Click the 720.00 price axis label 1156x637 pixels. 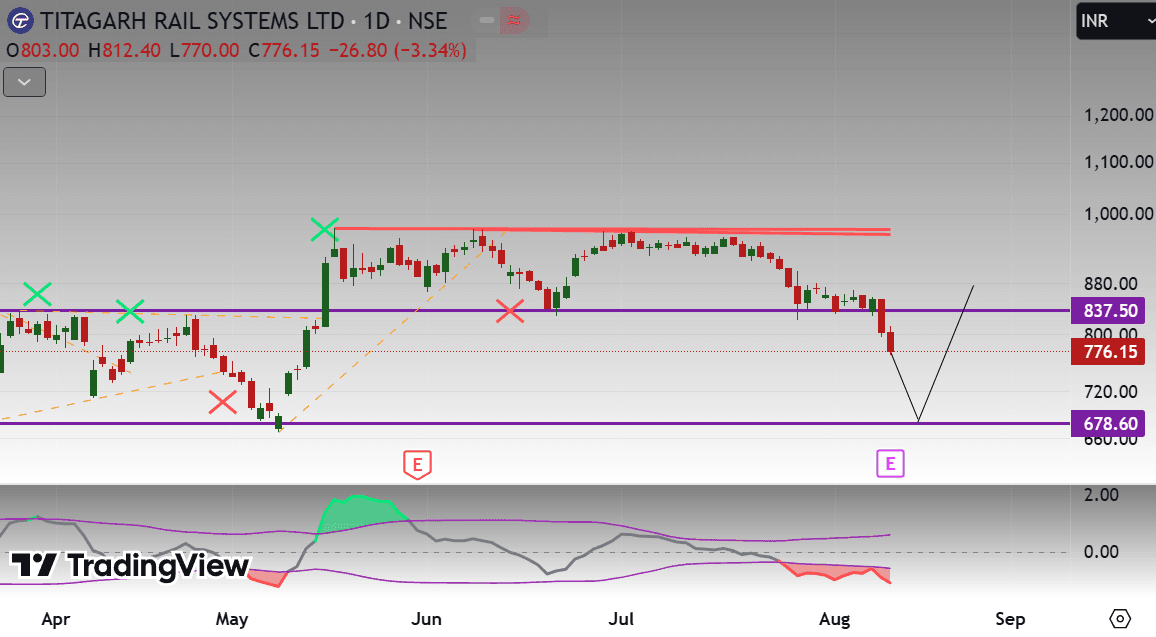pyautogui.click(x=1110, y=391)
